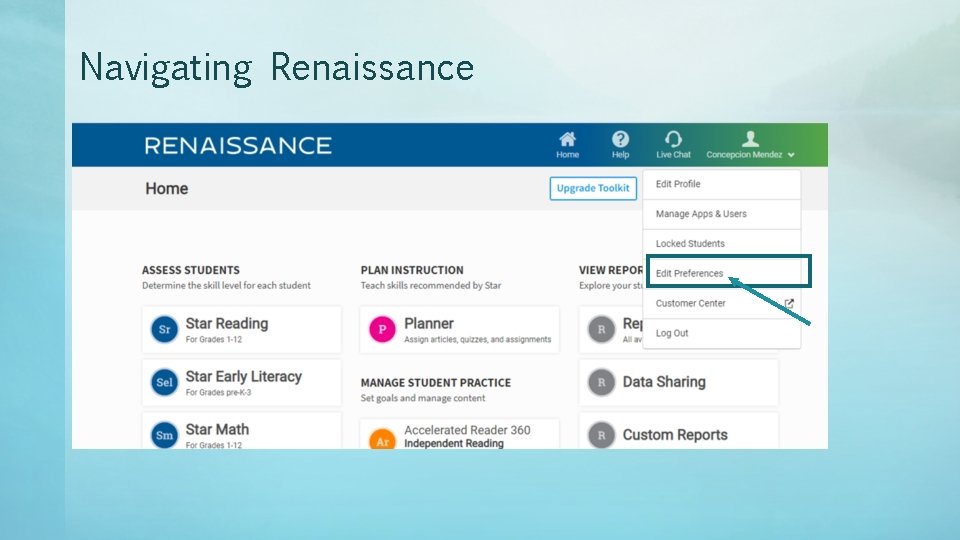Click 'Determine the skill level for each student'
Image resolution: width=960 pixels, height=540 pixels.
pyautogui.click(x=227, y=285)
